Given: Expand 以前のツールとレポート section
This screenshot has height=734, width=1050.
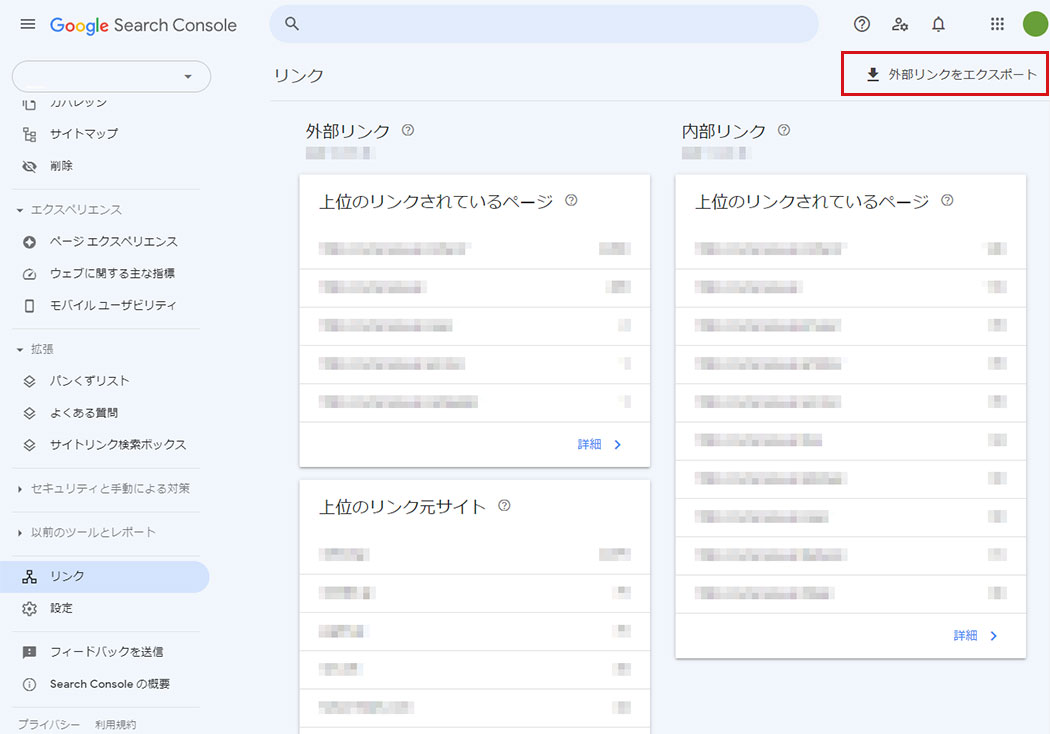Looking at the screenshot, I should coord(87,532).
